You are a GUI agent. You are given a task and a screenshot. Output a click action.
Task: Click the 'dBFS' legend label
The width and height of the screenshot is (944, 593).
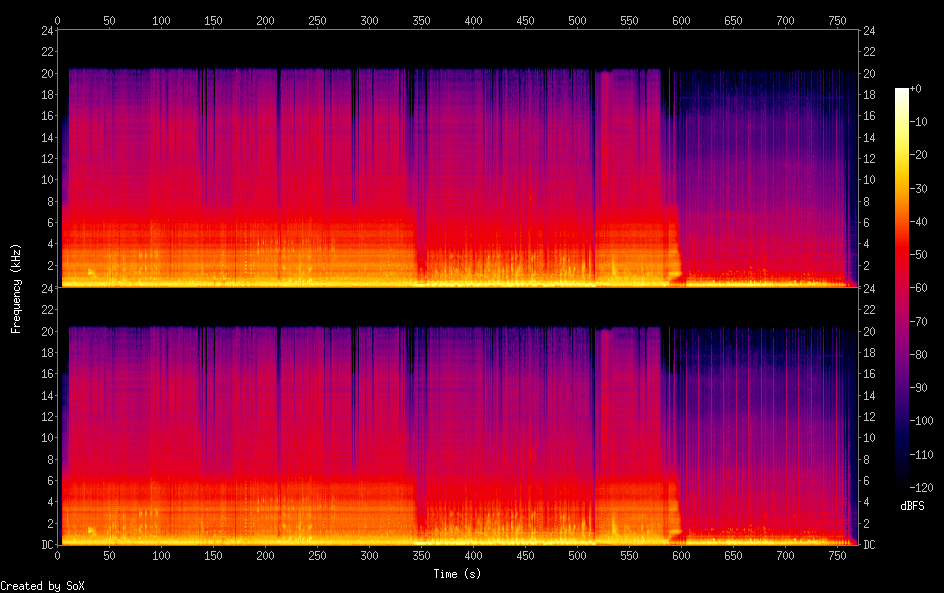[912, 506]
